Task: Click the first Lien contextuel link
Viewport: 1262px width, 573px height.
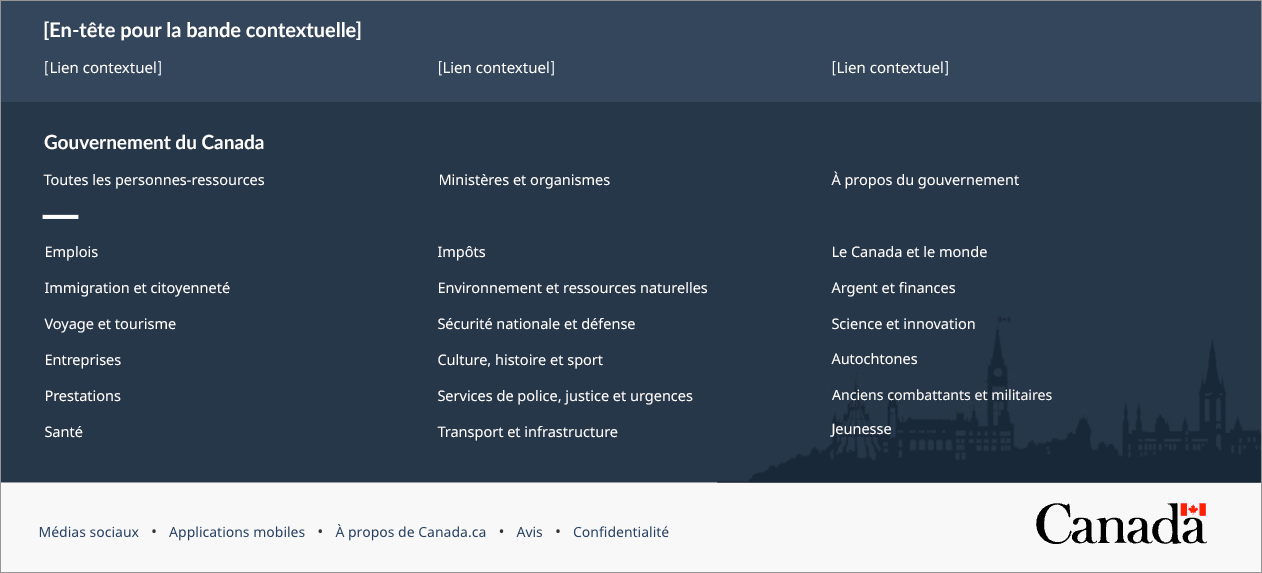Action: pos(103,68)
